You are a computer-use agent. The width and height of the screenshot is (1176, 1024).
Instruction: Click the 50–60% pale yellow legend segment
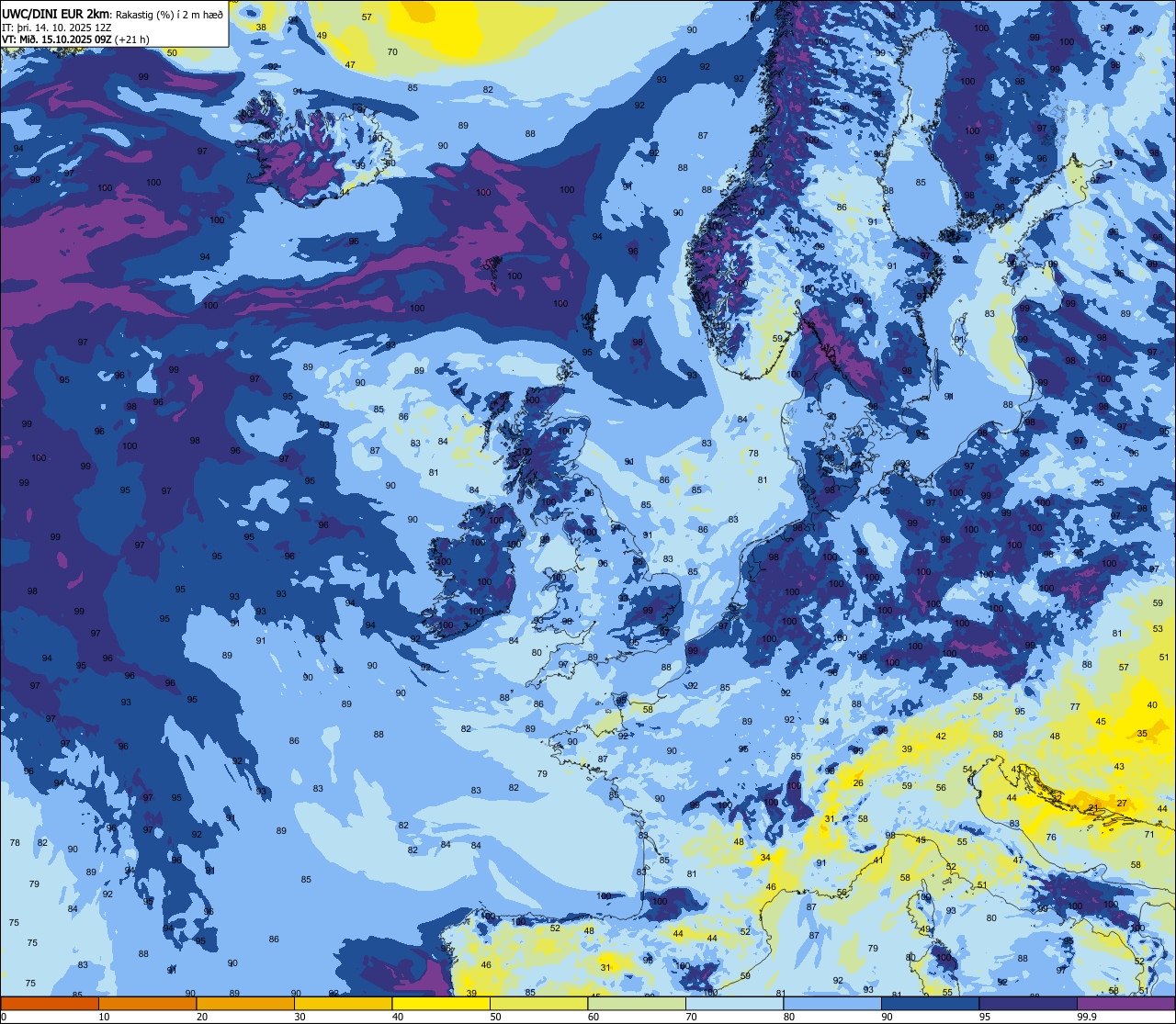click(x=538, y=1004)
